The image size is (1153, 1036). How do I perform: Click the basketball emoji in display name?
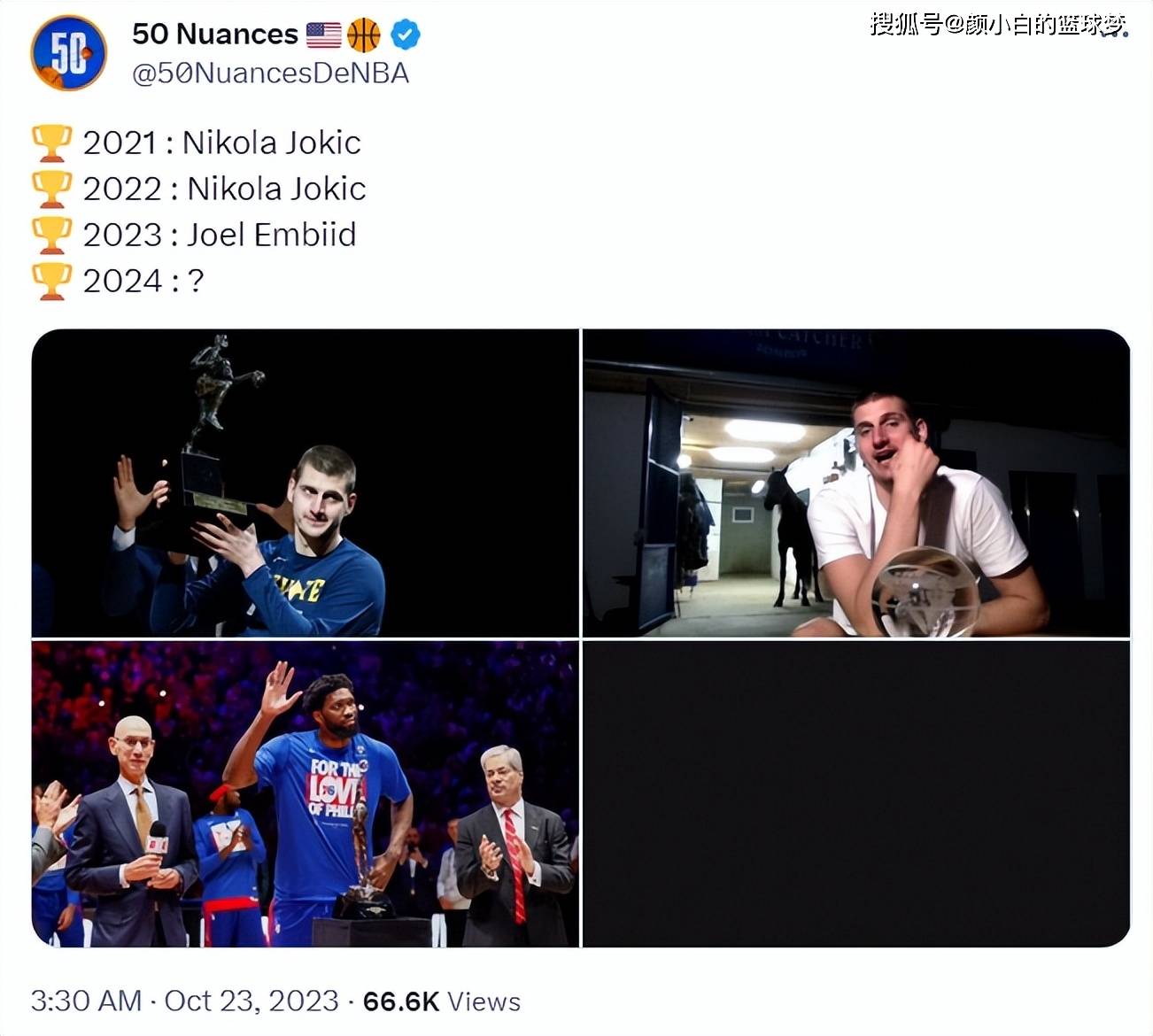[364, 35]
